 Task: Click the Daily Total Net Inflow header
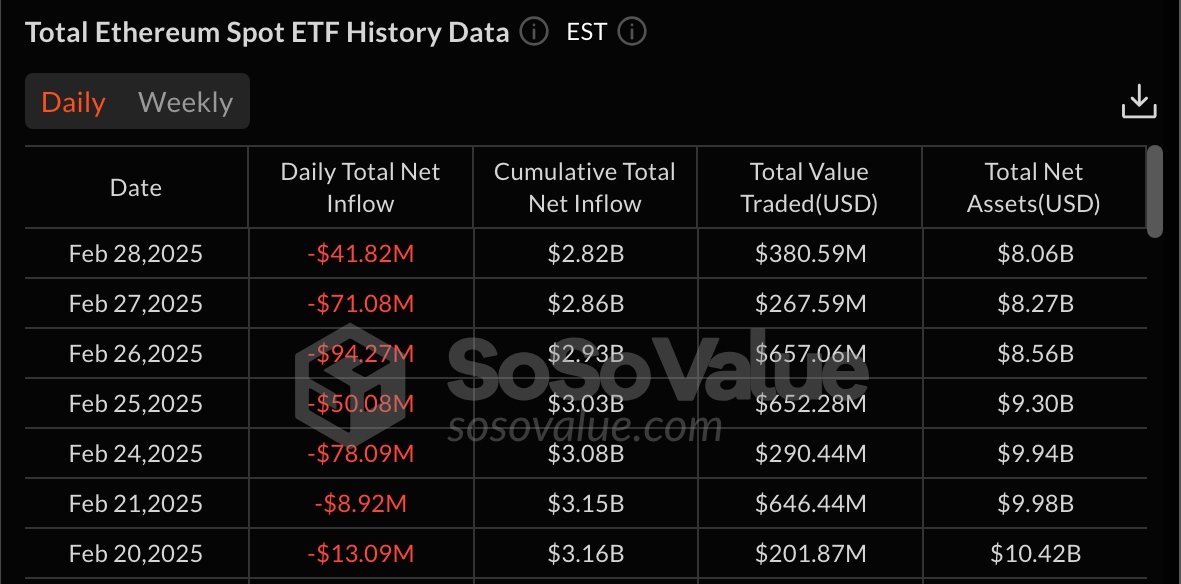360,187
